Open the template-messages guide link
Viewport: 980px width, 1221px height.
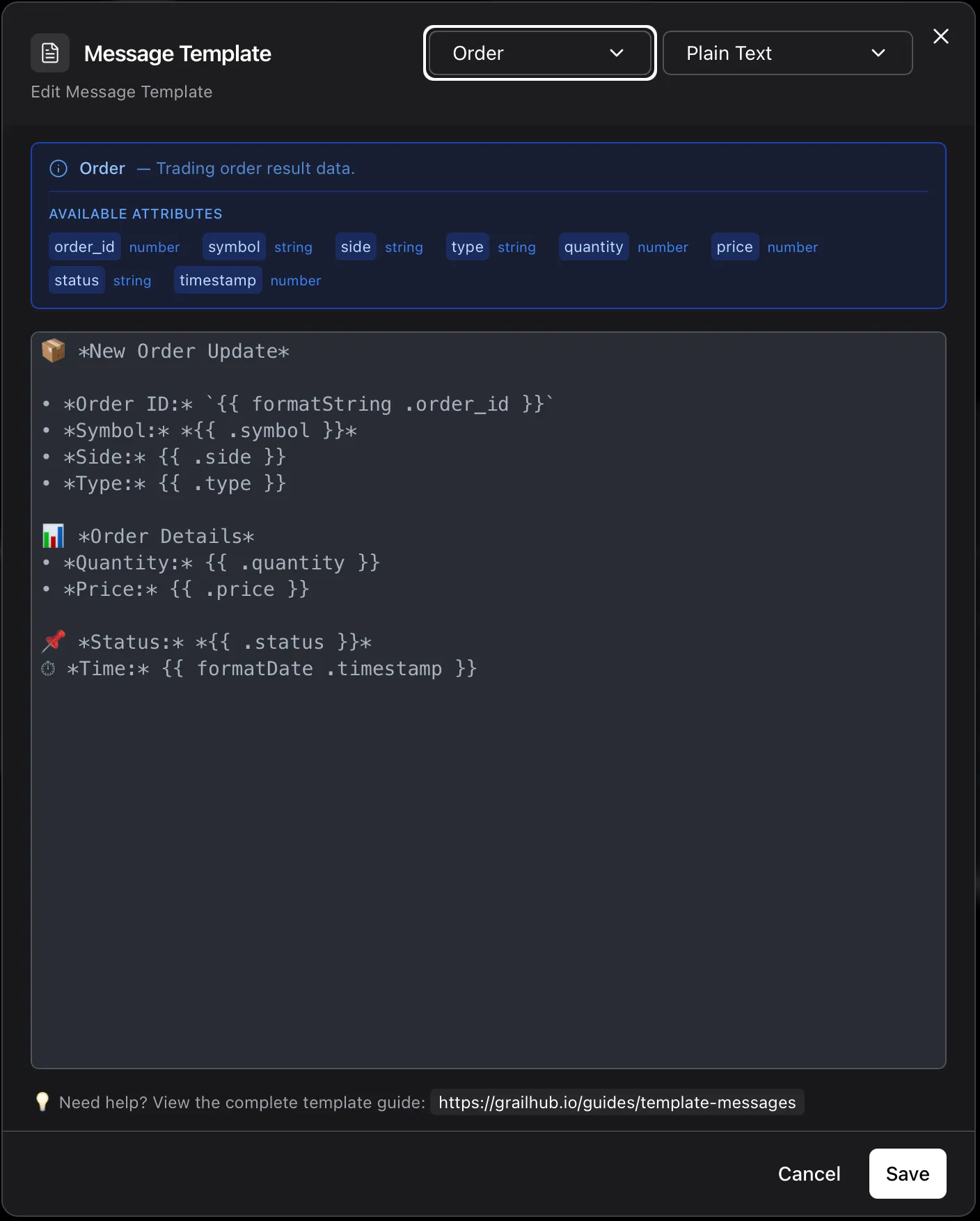(617, 1103)
